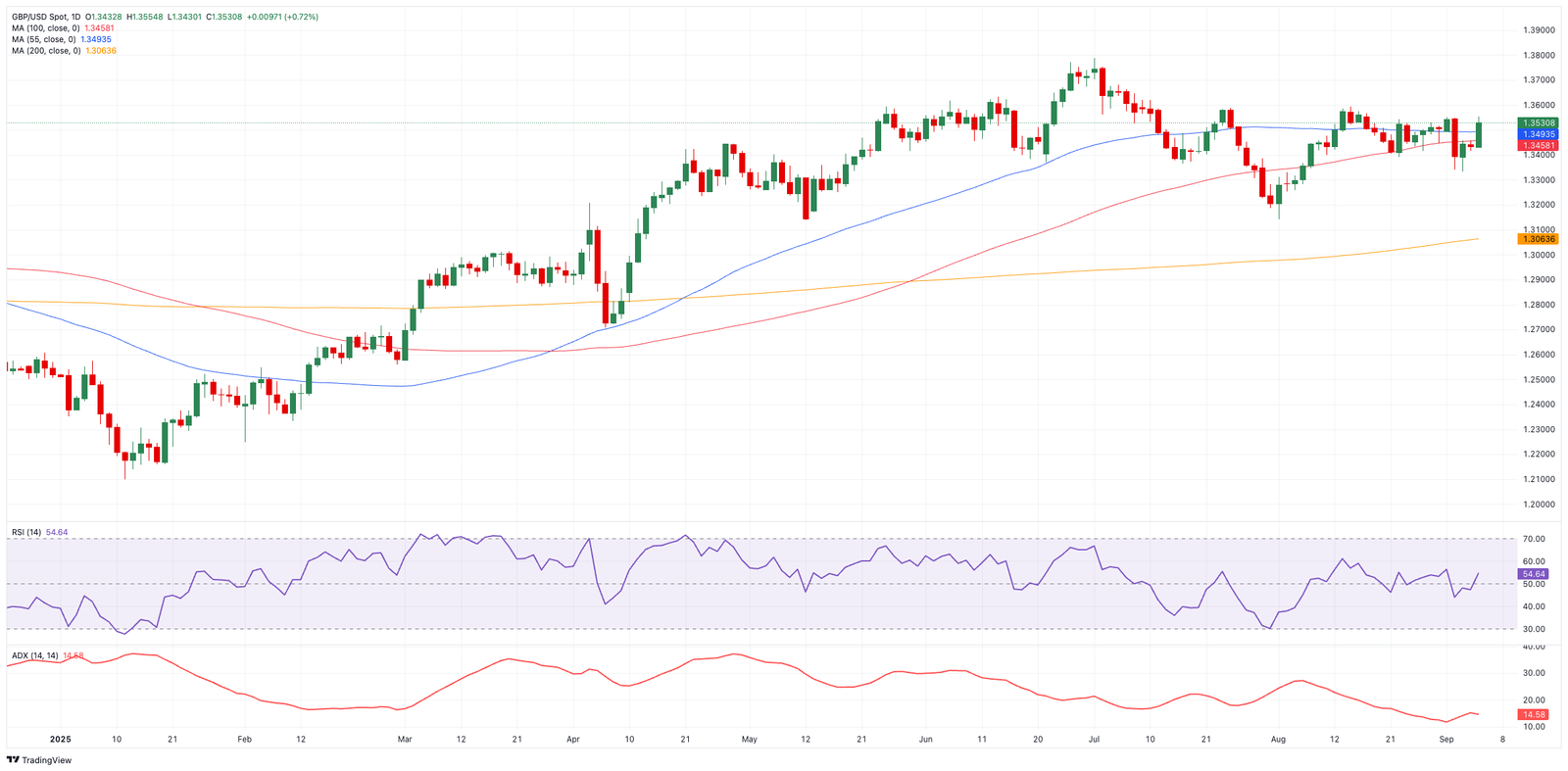The height and width of the screenshot is (771, 1568).
Task: Click the high value H1.35548
Action: [x=144, y=17]
